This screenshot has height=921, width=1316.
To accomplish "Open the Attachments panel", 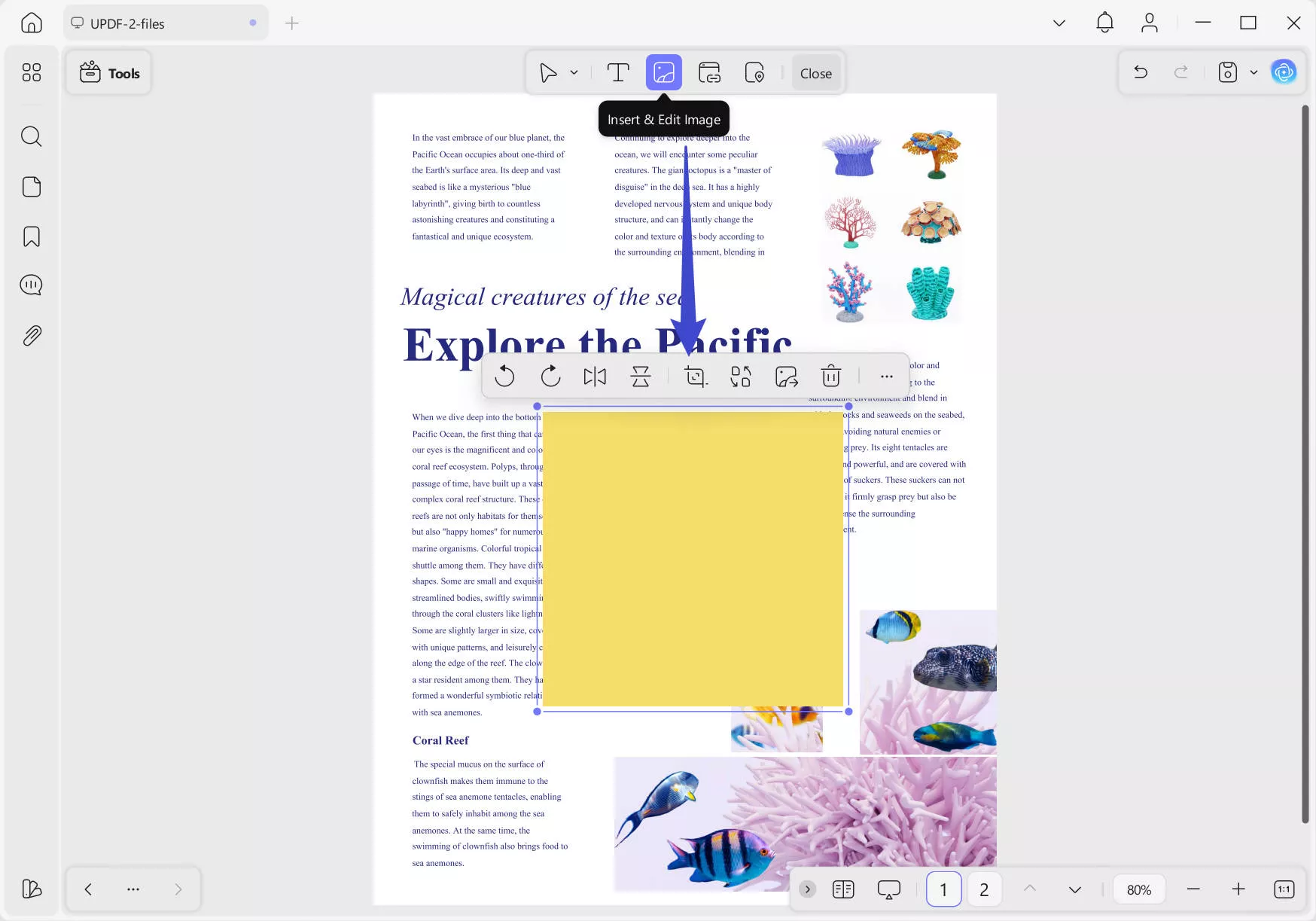I will (31, 336).
